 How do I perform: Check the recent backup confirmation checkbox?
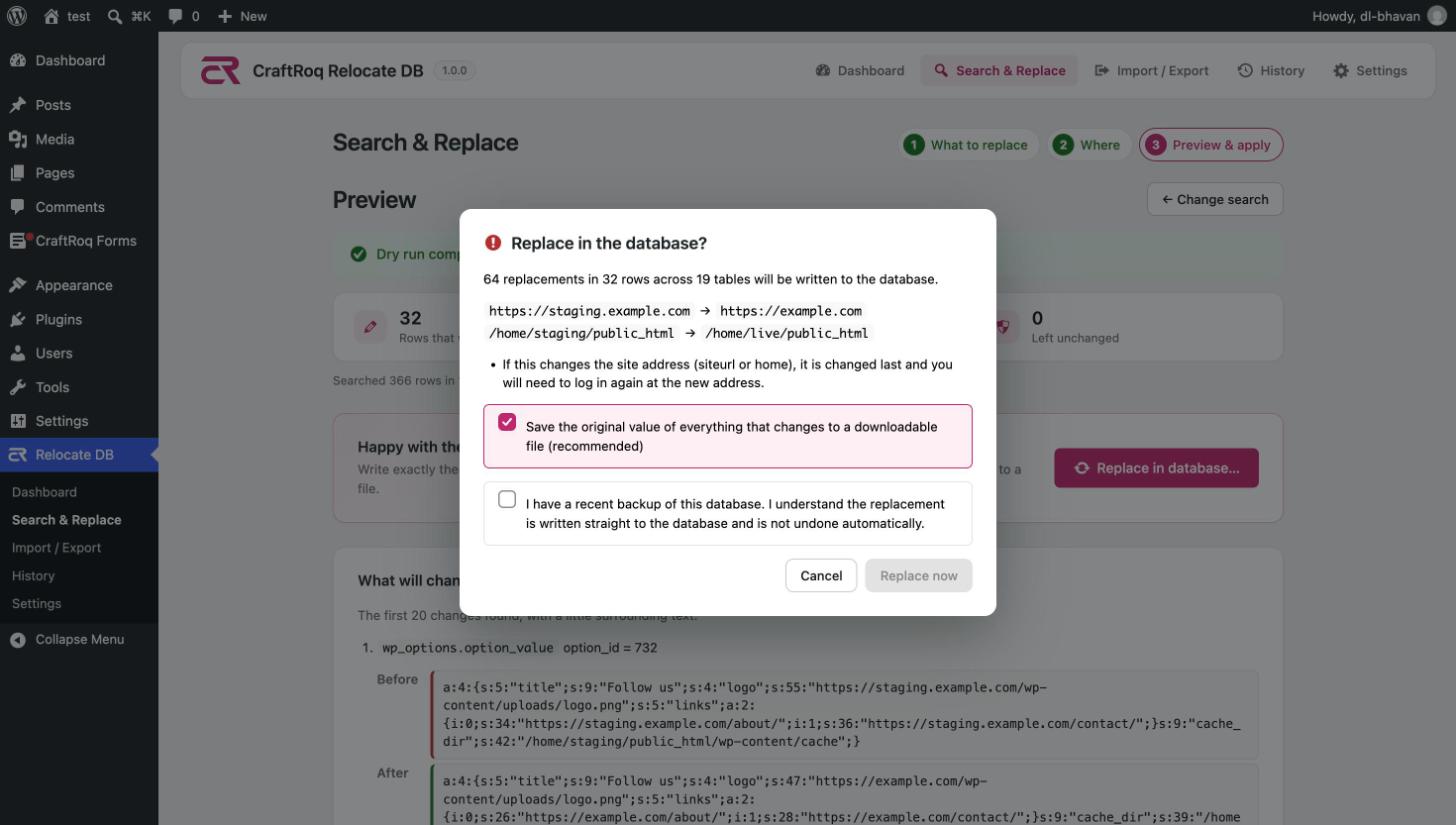507,499
